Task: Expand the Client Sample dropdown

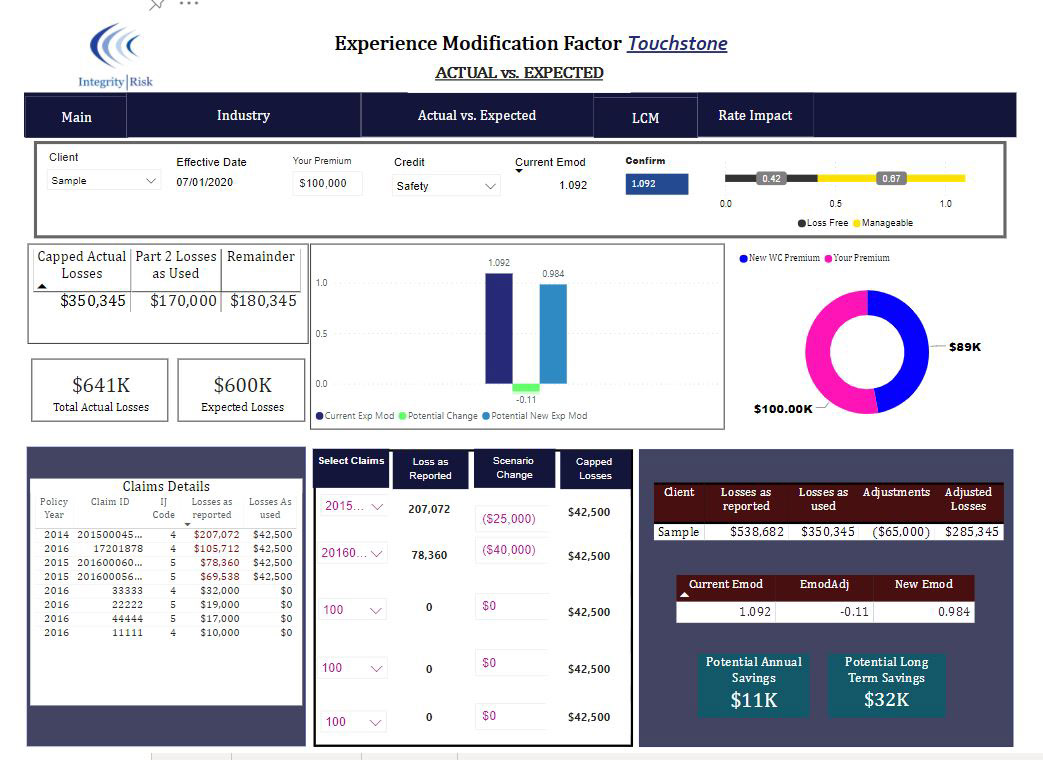Action: (104, 181)
